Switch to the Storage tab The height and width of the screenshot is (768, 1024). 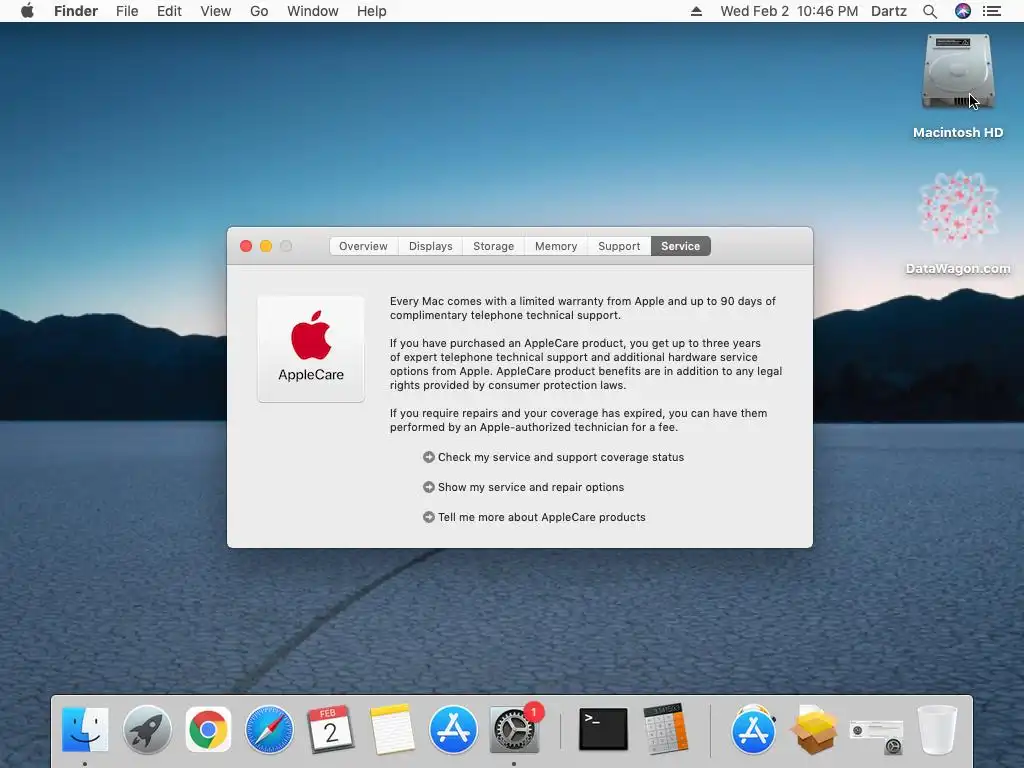[494, 246]
